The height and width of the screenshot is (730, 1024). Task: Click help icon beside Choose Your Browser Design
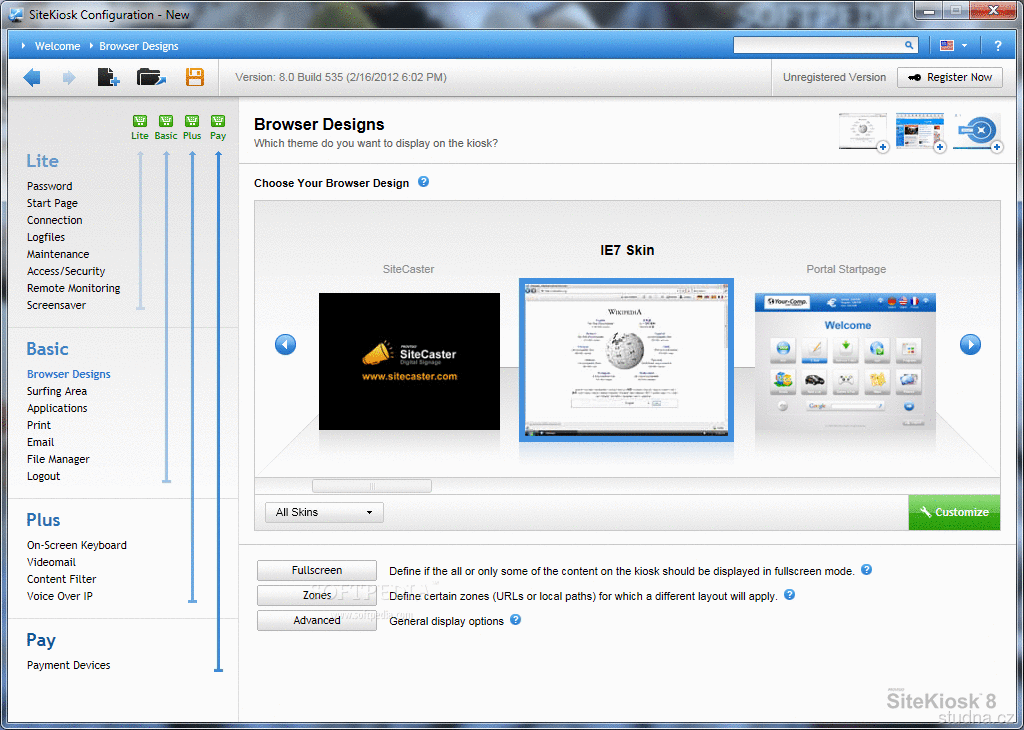424,182
